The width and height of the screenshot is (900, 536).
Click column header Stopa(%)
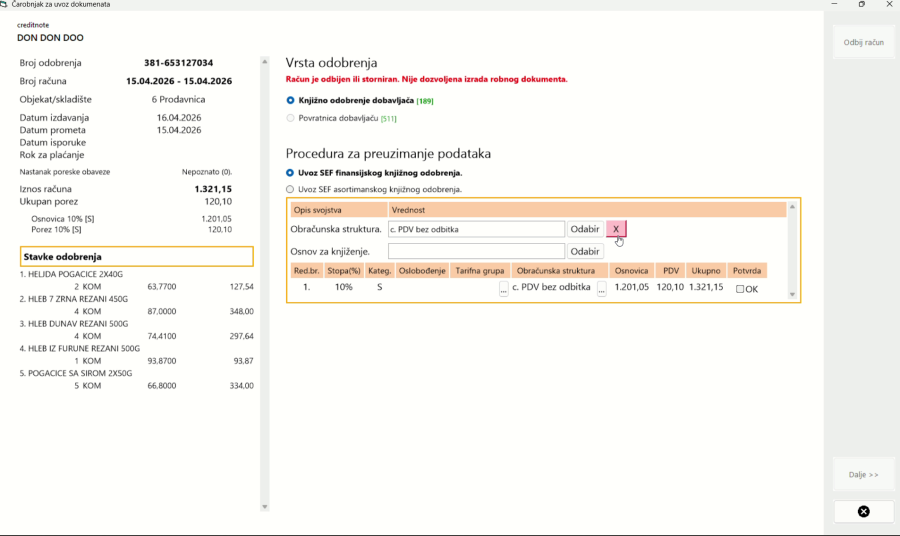click(343, 271)
